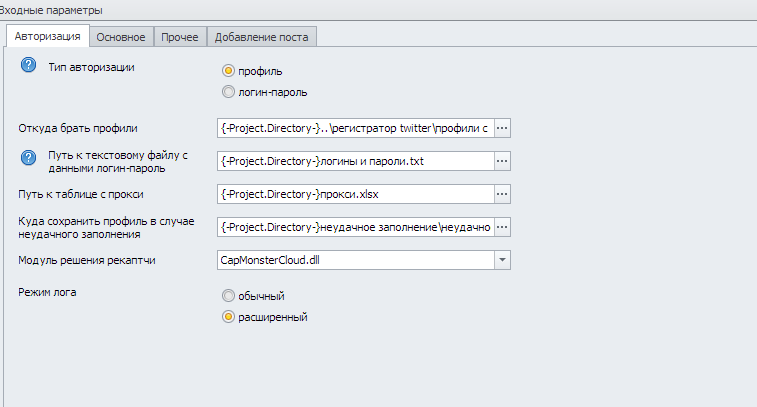Expand the captcha module dropdown arrow
This screenshot has height=407, width=757.
coord(503,260)
